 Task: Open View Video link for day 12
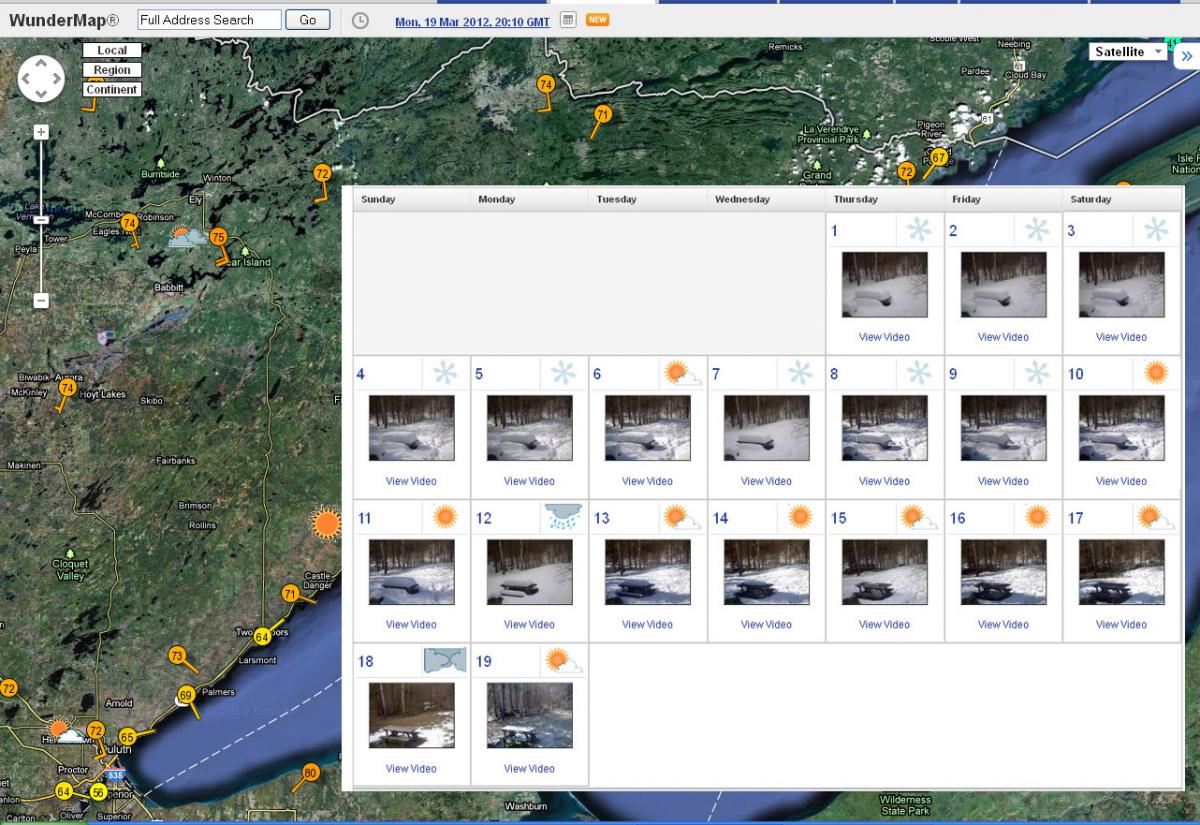click(529, 624)
